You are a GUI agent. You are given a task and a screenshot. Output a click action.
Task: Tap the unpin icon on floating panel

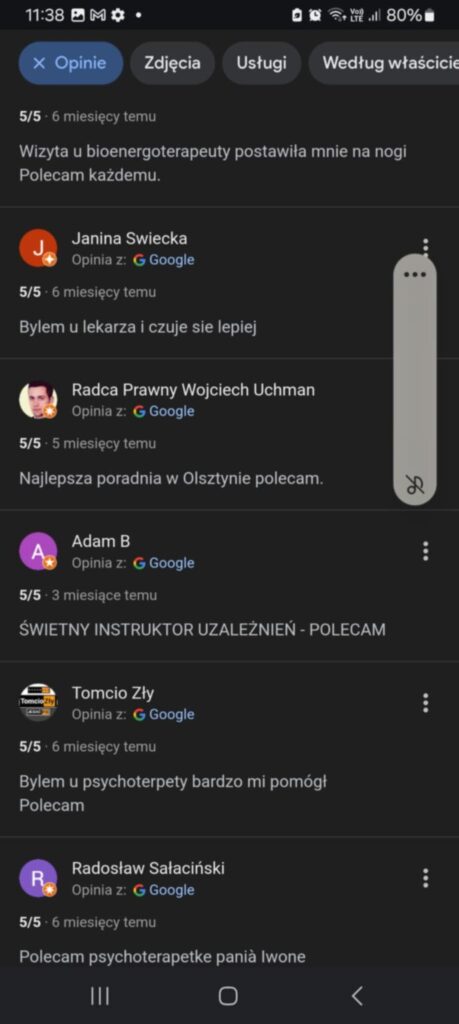pos(415,485)
